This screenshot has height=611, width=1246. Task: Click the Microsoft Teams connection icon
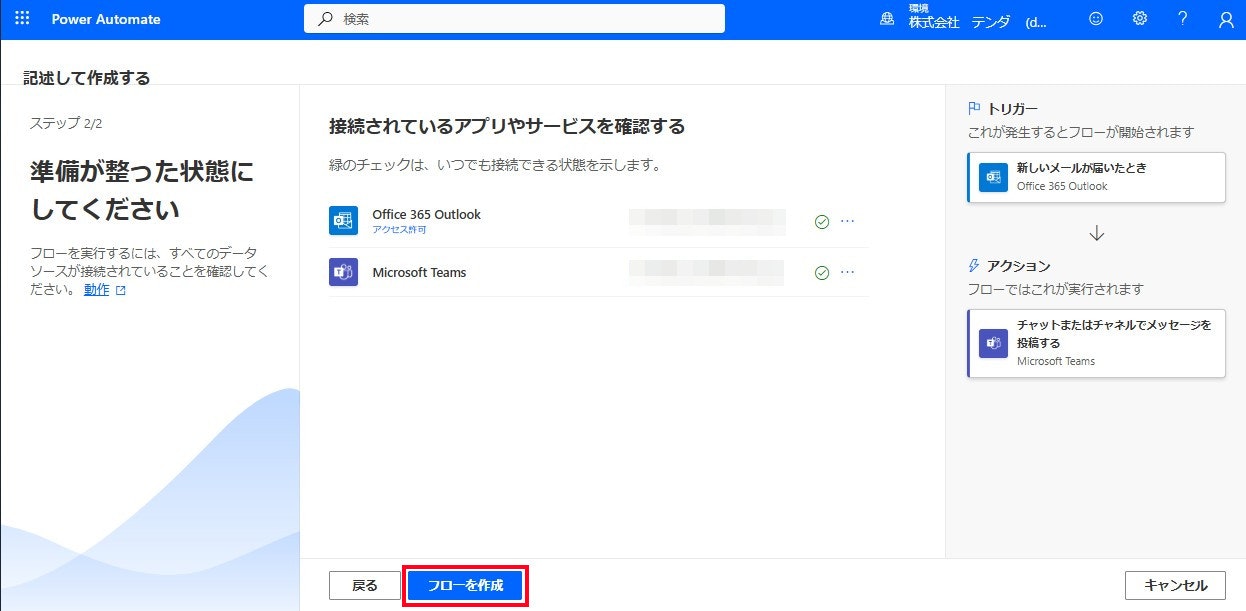pyautogui.click(x=343, y=272)
